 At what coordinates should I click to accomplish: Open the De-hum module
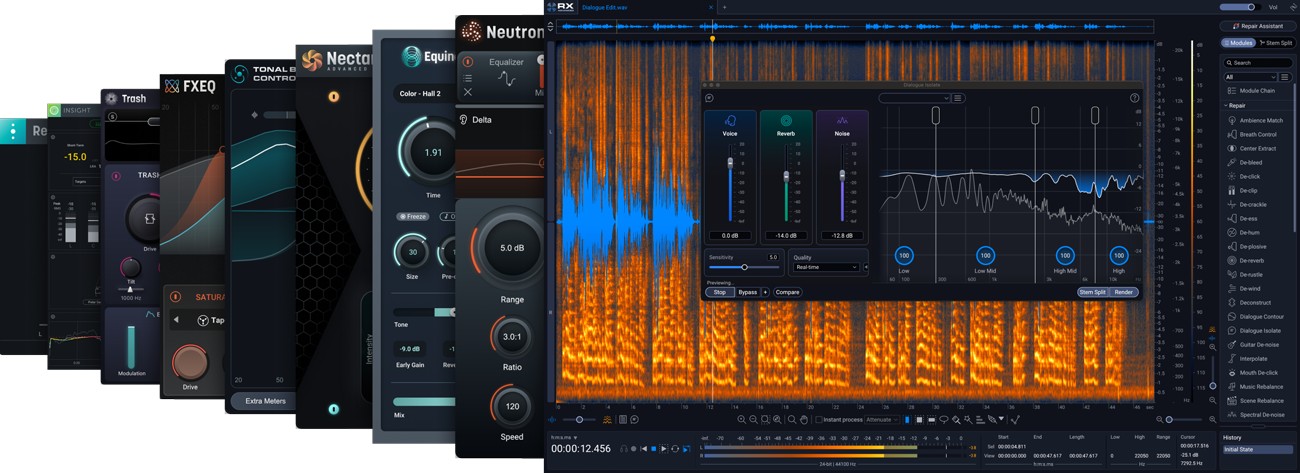tap(1250, 232)
